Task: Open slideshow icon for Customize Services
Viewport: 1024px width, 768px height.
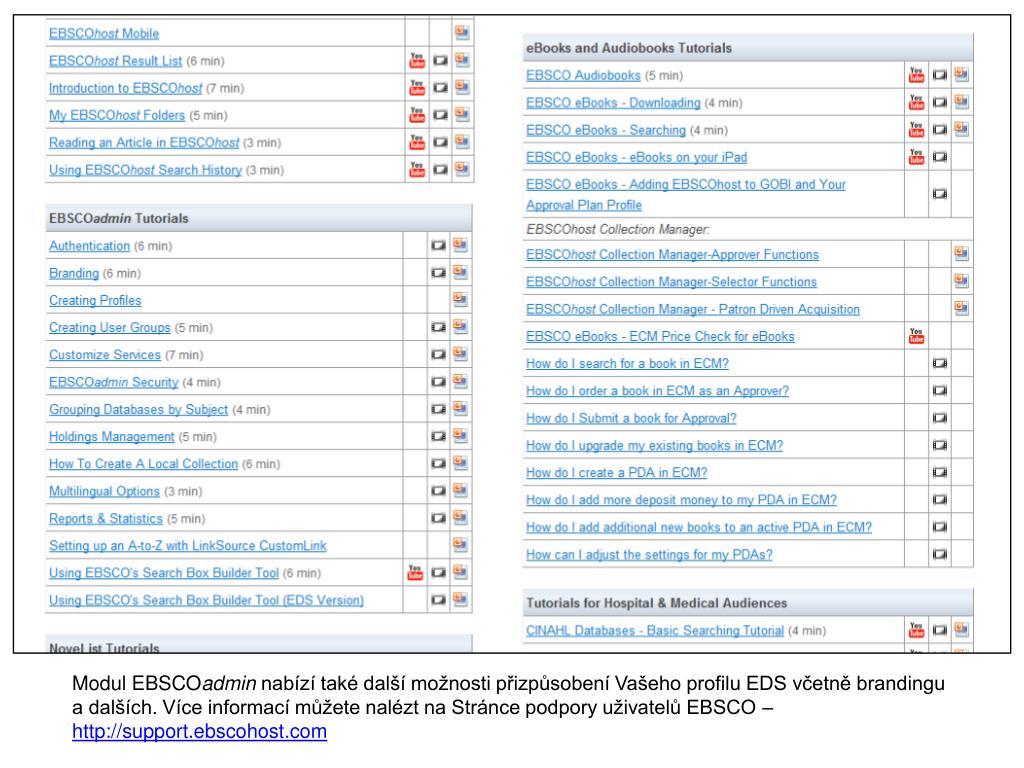Action: [460, 354]
